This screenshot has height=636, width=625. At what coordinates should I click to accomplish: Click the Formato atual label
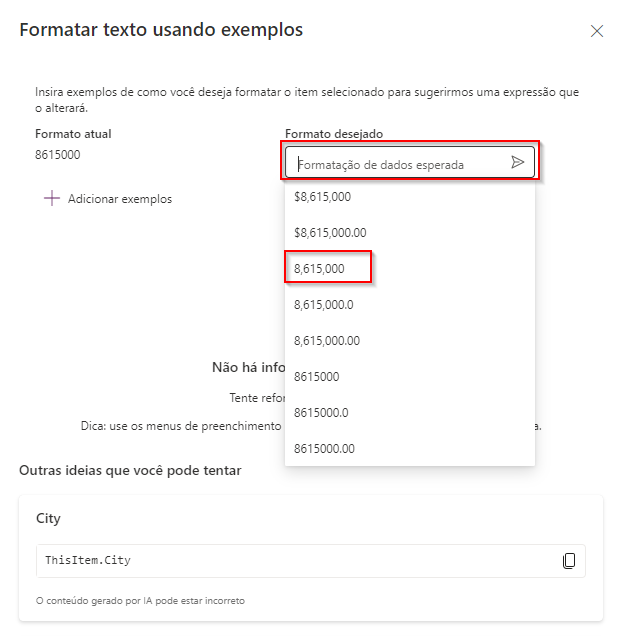(x=73, y=133)
